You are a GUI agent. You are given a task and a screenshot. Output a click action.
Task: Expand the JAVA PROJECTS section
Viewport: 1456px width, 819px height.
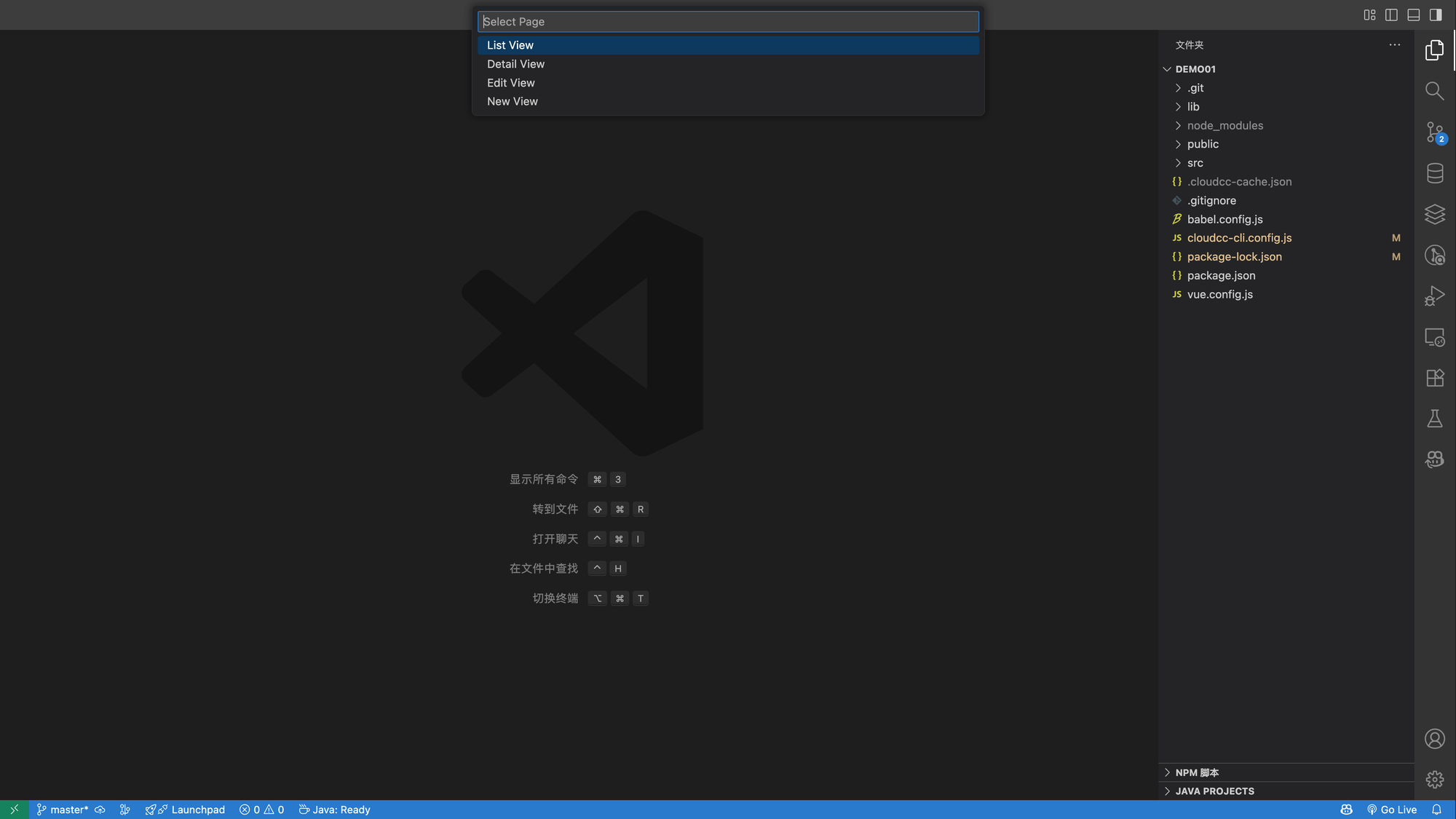click(1214, 791)
